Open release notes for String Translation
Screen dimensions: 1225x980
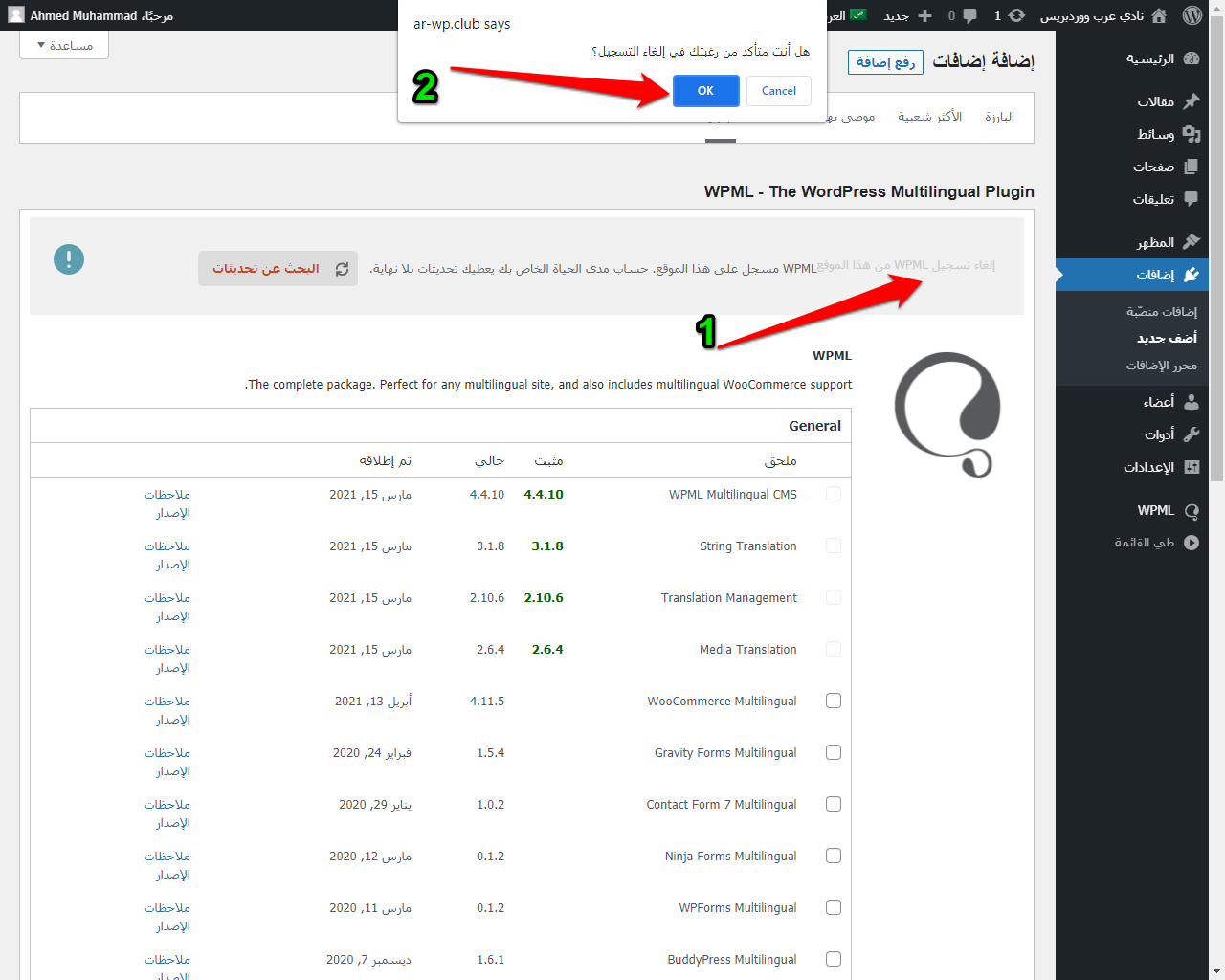167,555
